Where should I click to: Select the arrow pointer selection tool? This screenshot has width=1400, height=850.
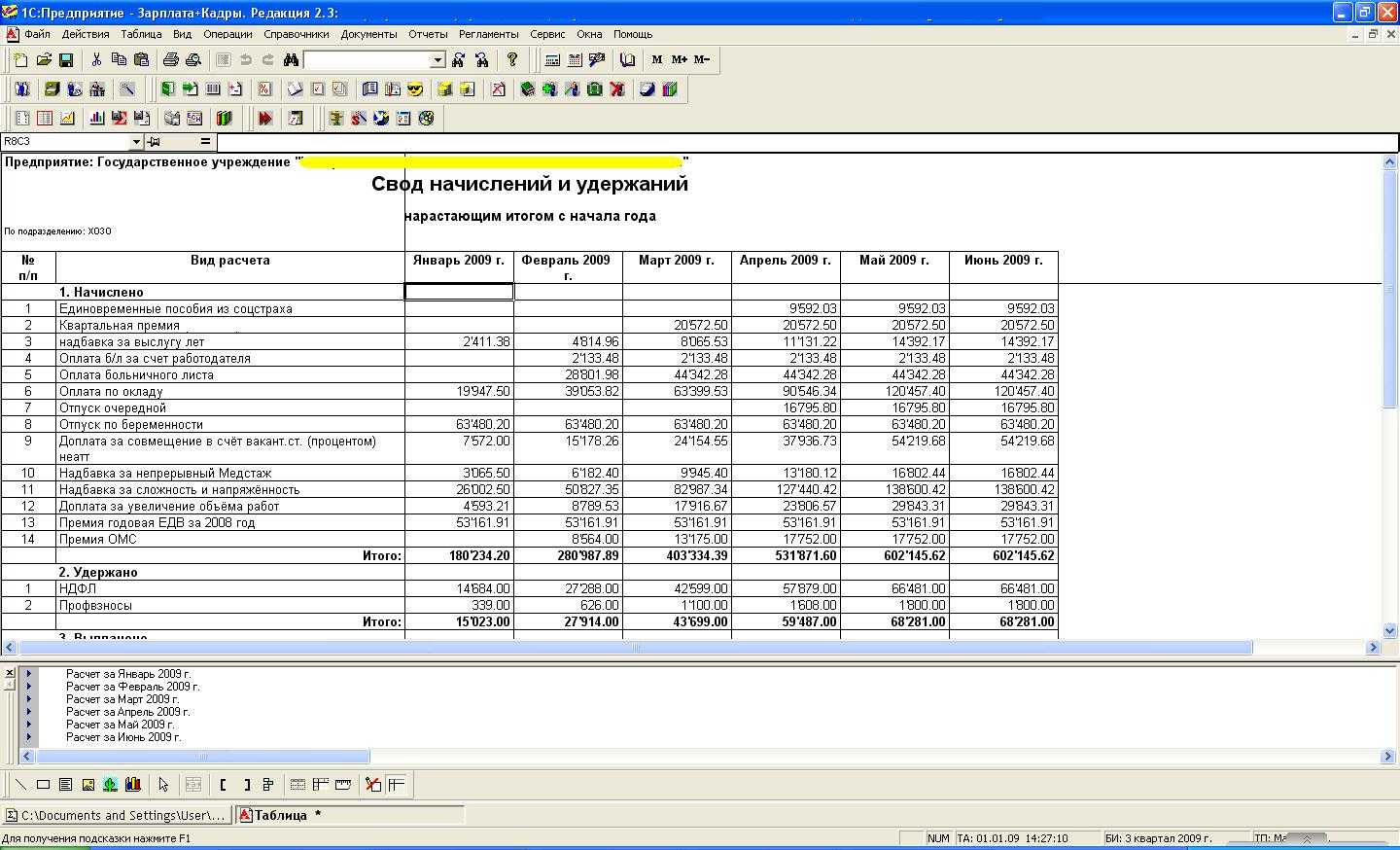click(163, 785)
